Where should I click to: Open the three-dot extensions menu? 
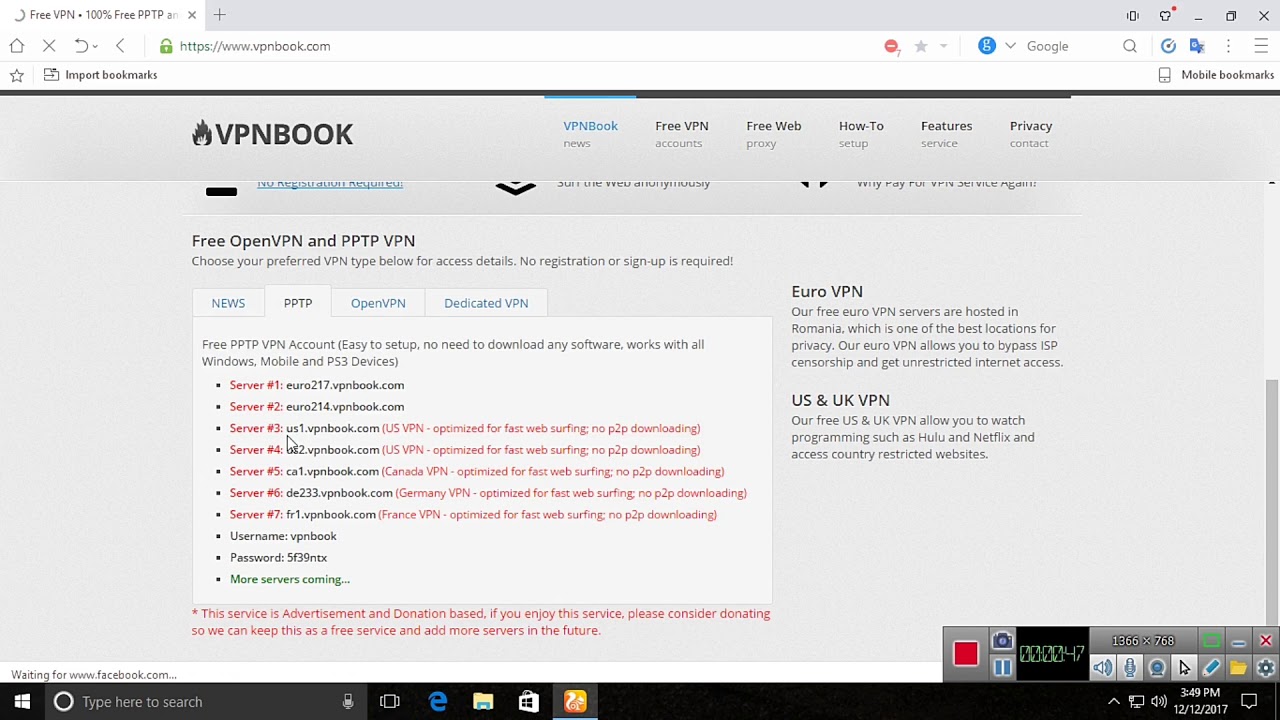pyautogui.click(x=1229, y=46)
